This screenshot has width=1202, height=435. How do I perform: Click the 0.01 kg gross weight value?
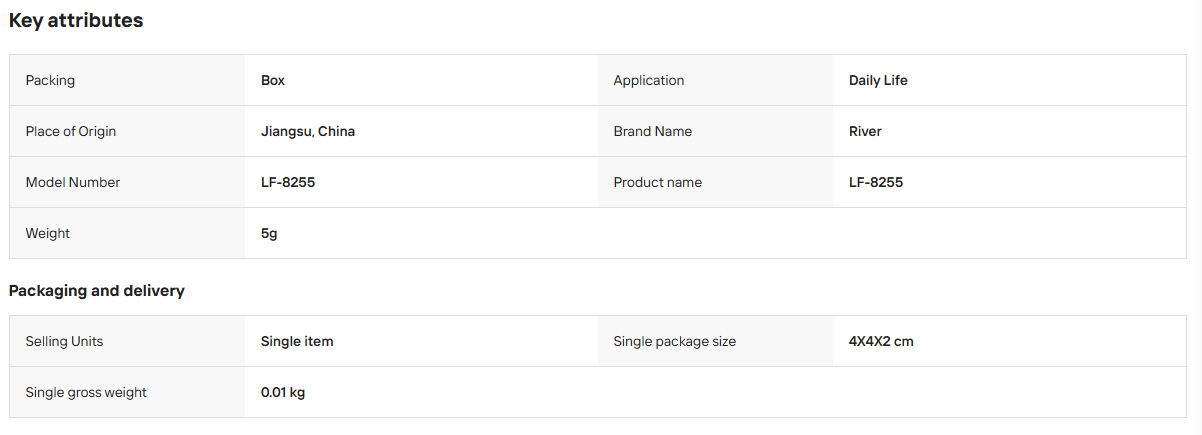[x=283, y=392]
